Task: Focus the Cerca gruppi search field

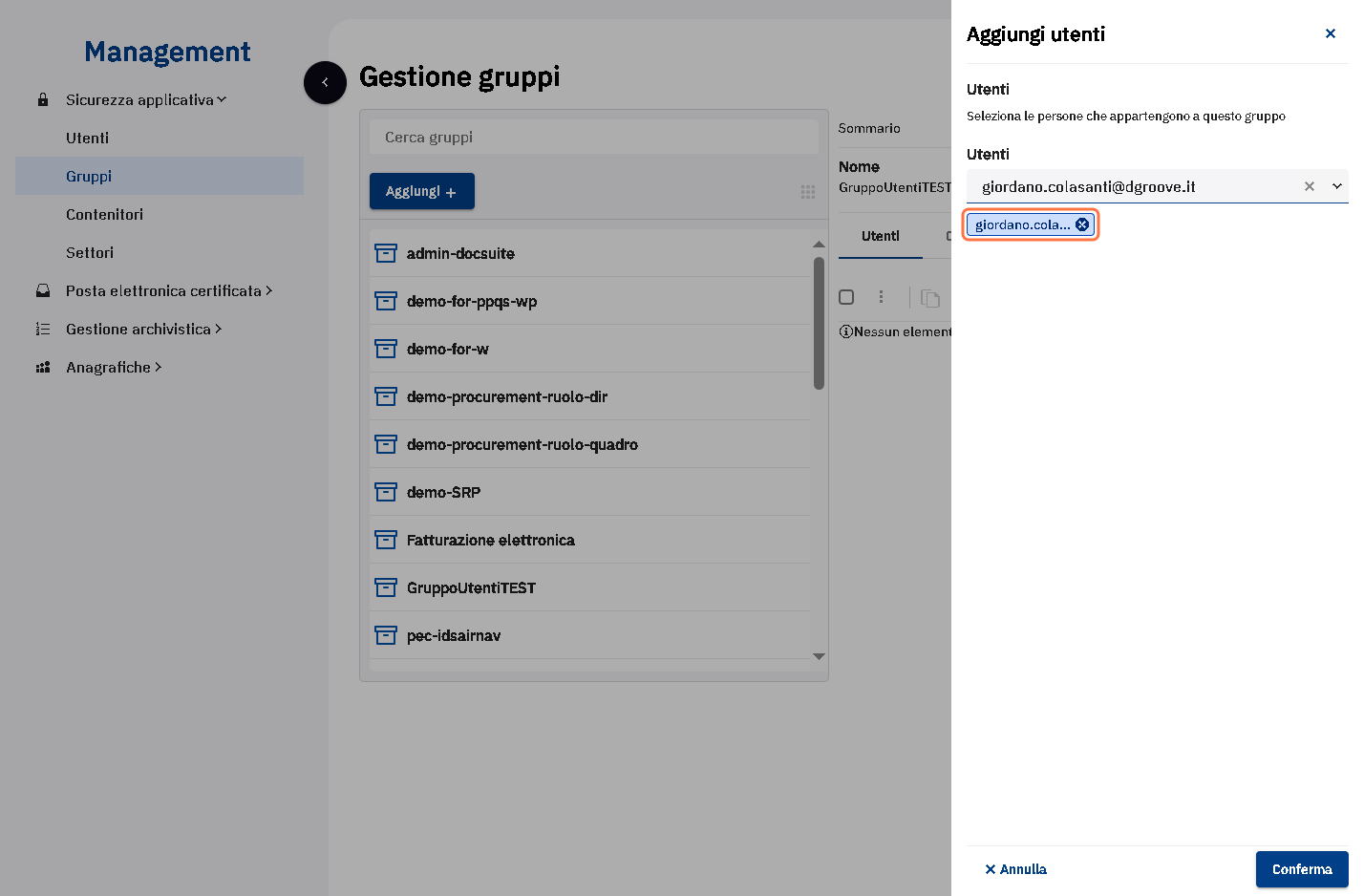Action: (594, 137)
